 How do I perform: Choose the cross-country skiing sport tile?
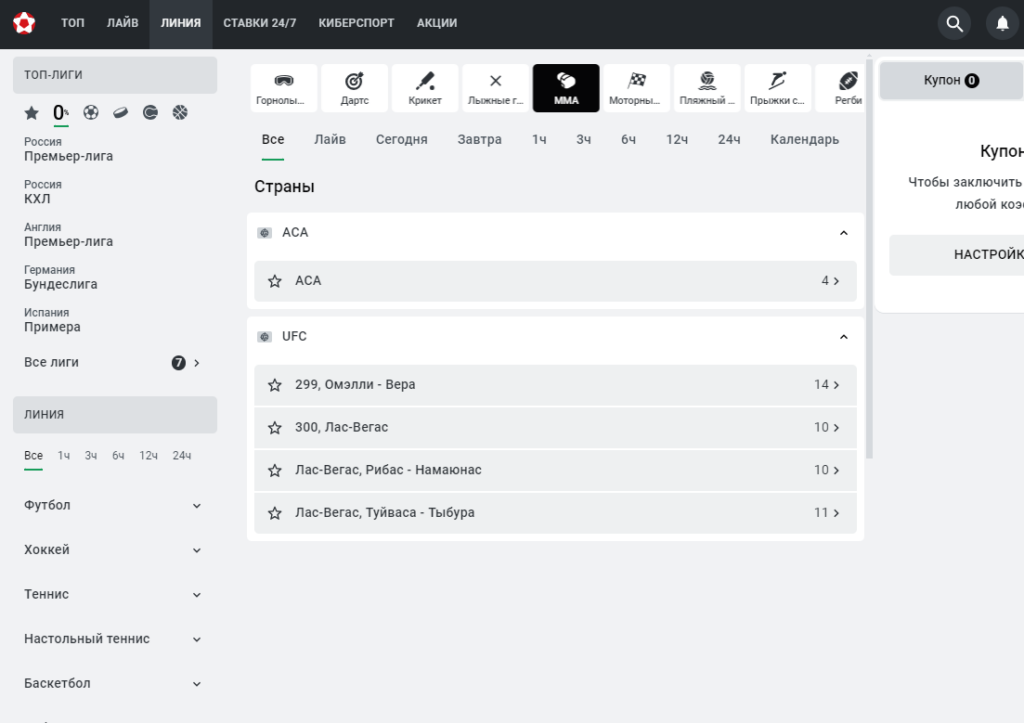(496, 88)
